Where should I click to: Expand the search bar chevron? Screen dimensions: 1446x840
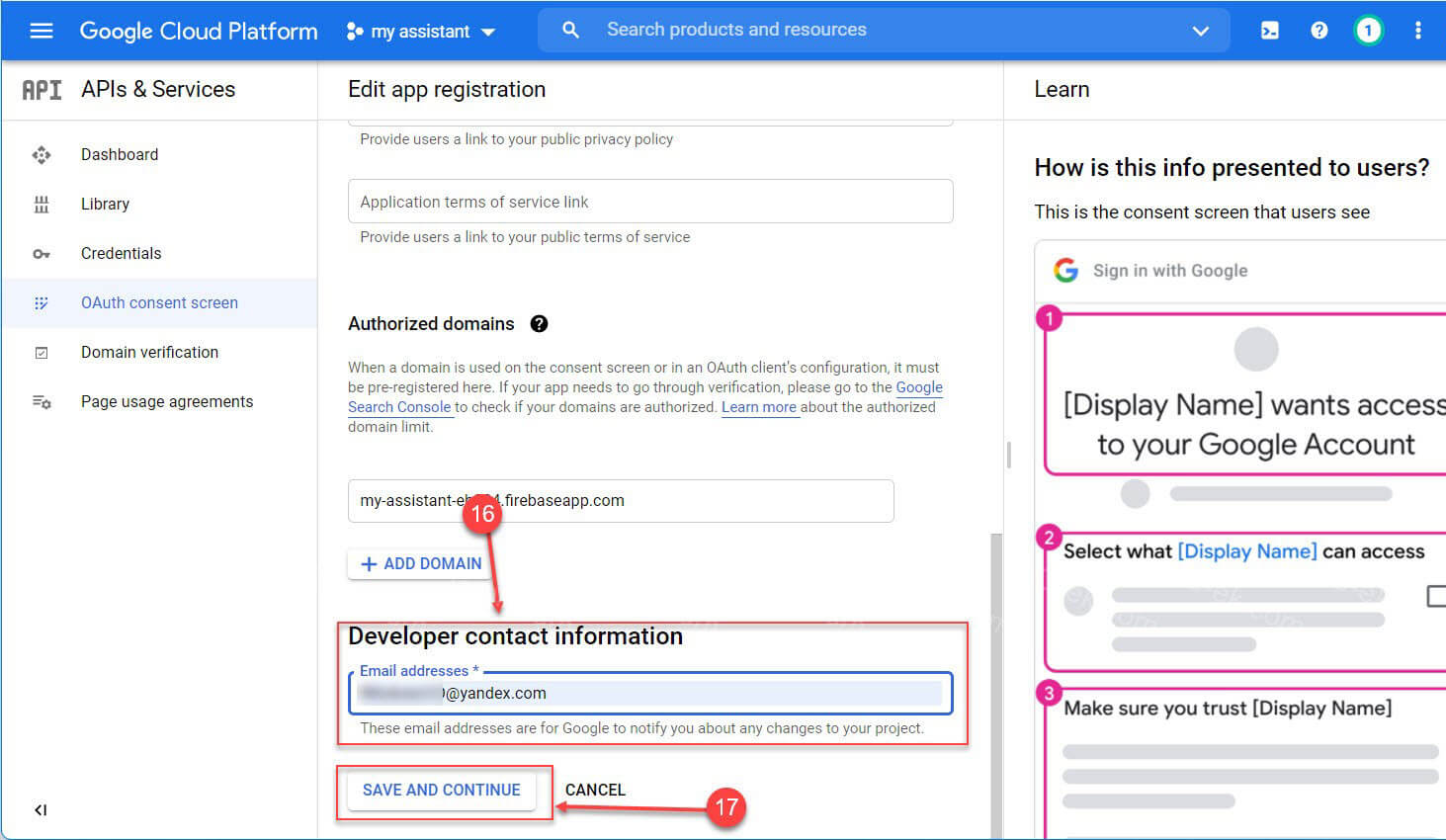coord(1199,31)
